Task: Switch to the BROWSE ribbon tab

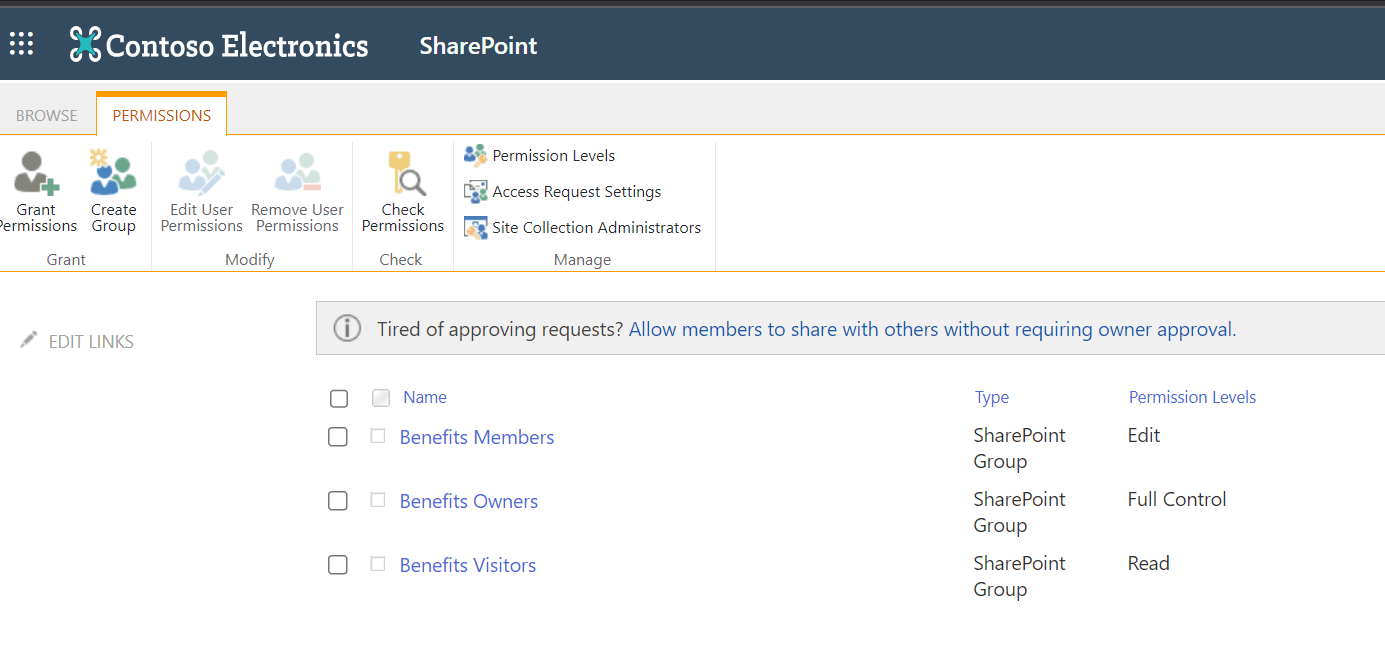Action: pyautogui.click(x=47, y=115)
